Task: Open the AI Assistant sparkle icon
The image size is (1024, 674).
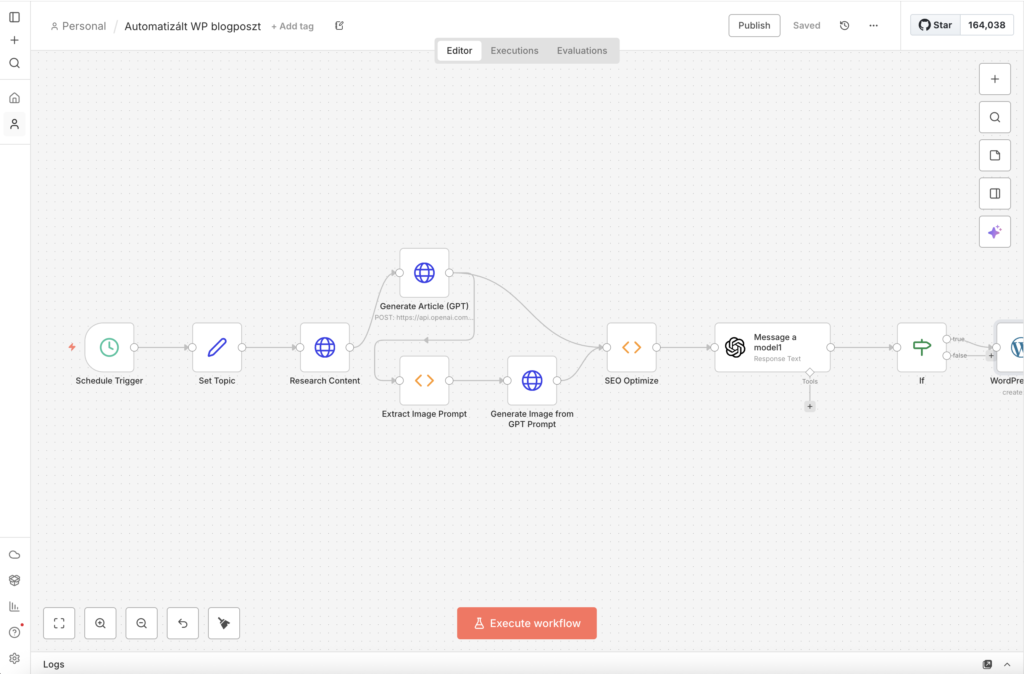Action: [994, 231]
